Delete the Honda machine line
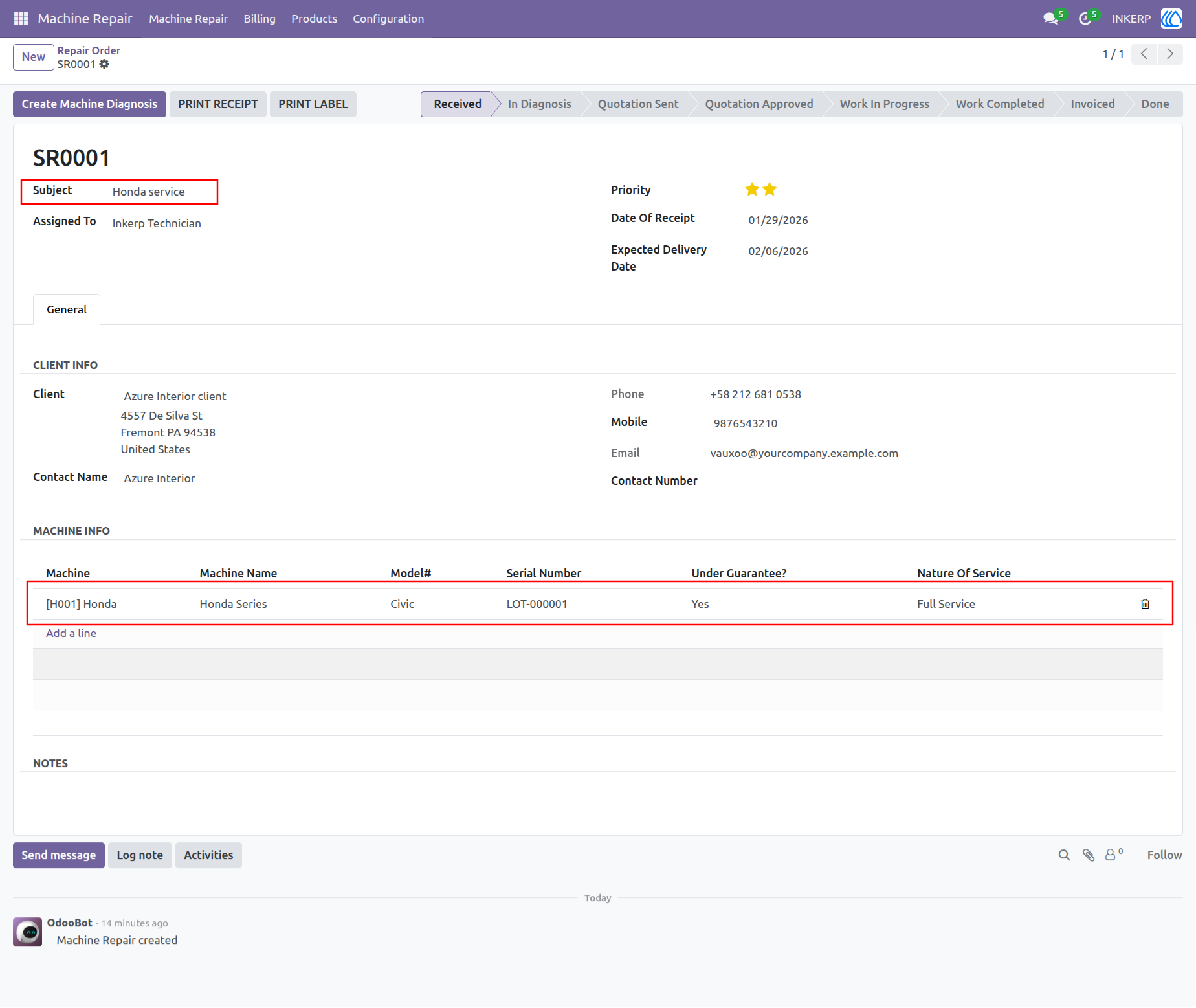The height and width of the screenshot is (1008, 1196). [1145, 604]
